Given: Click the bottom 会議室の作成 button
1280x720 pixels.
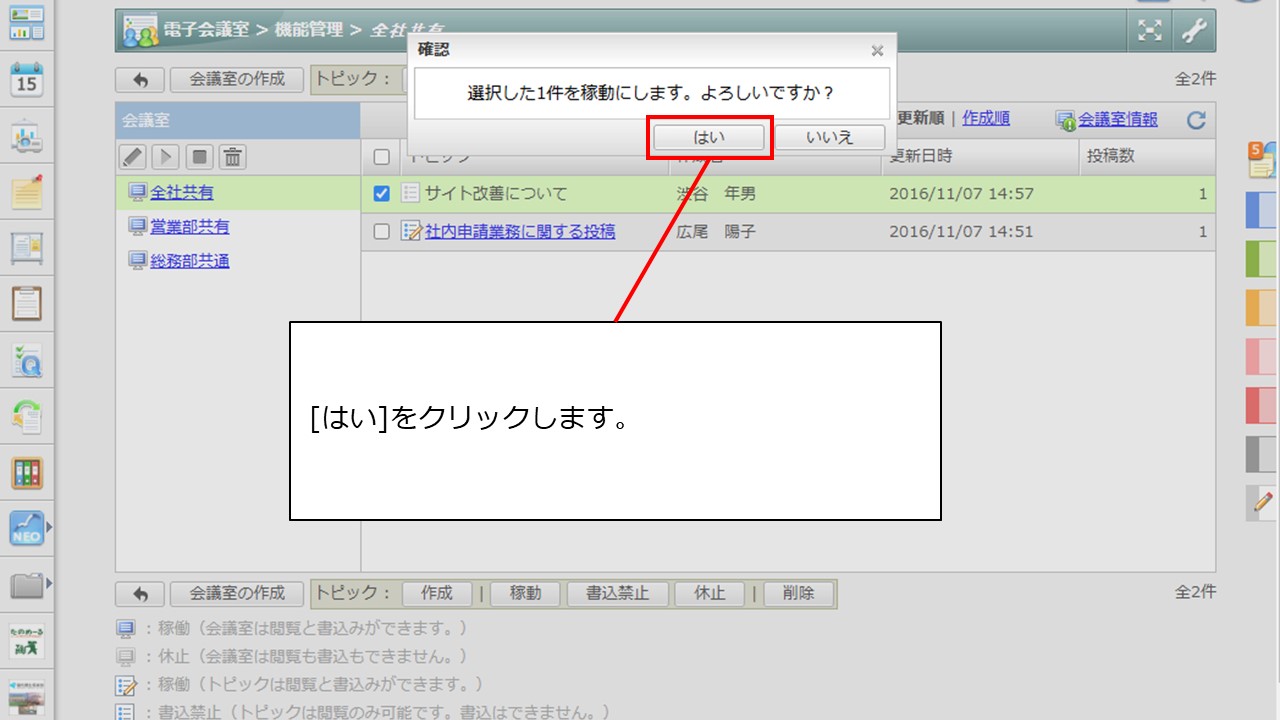Looking at the screenshot, I should click(238, 594).
